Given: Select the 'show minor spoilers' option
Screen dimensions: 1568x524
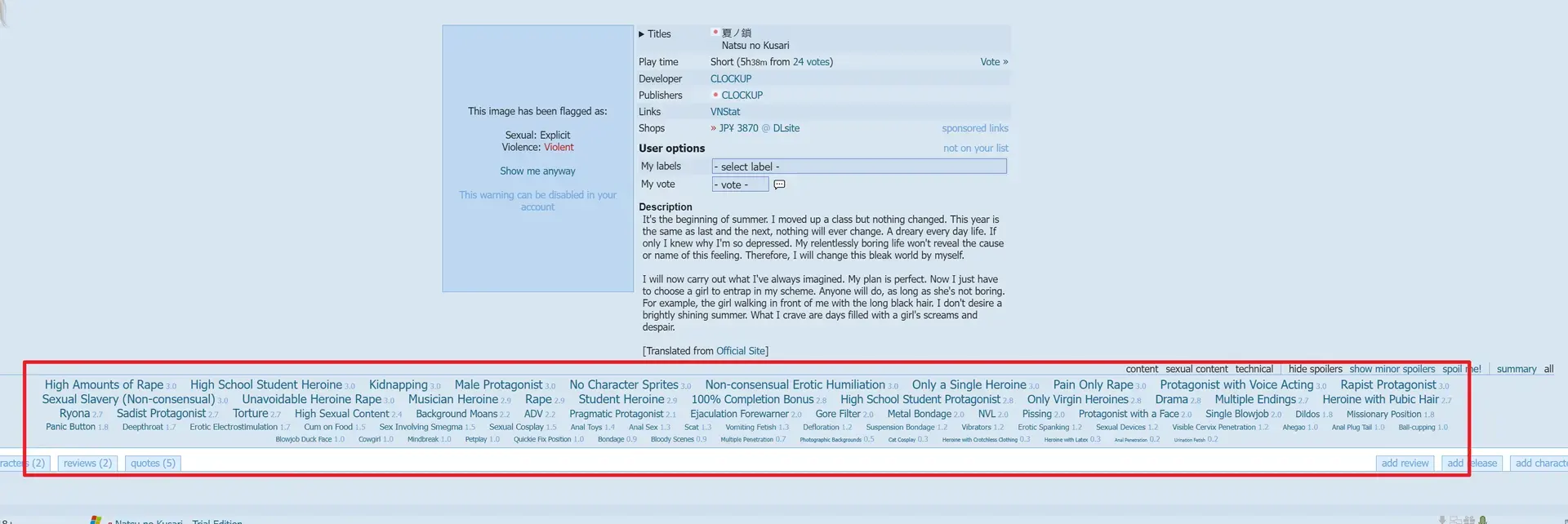Looking at the screenshot, I should [x=1392, y=369].
